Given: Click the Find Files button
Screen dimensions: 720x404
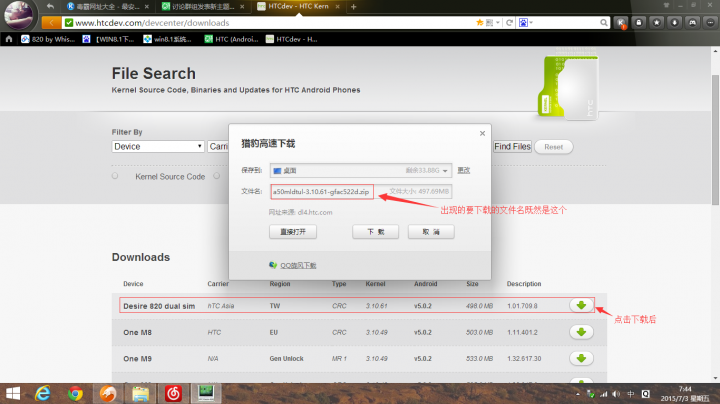Looking at the screenshot, I should (x=512, y=146).
